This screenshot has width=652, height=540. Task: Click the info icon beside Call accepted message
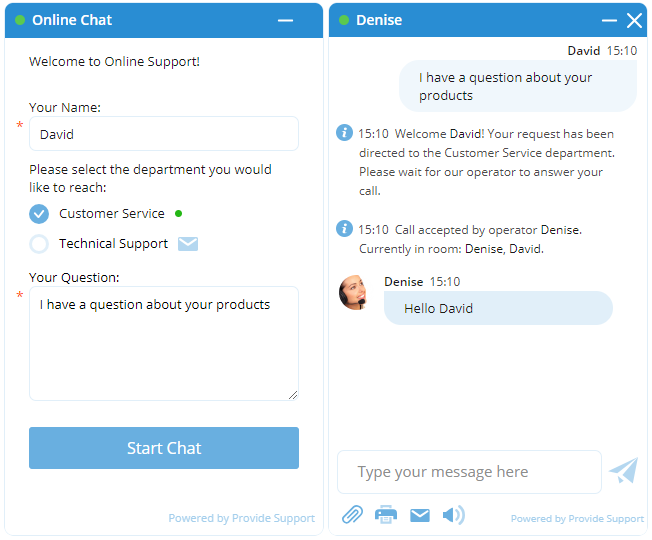344,228
